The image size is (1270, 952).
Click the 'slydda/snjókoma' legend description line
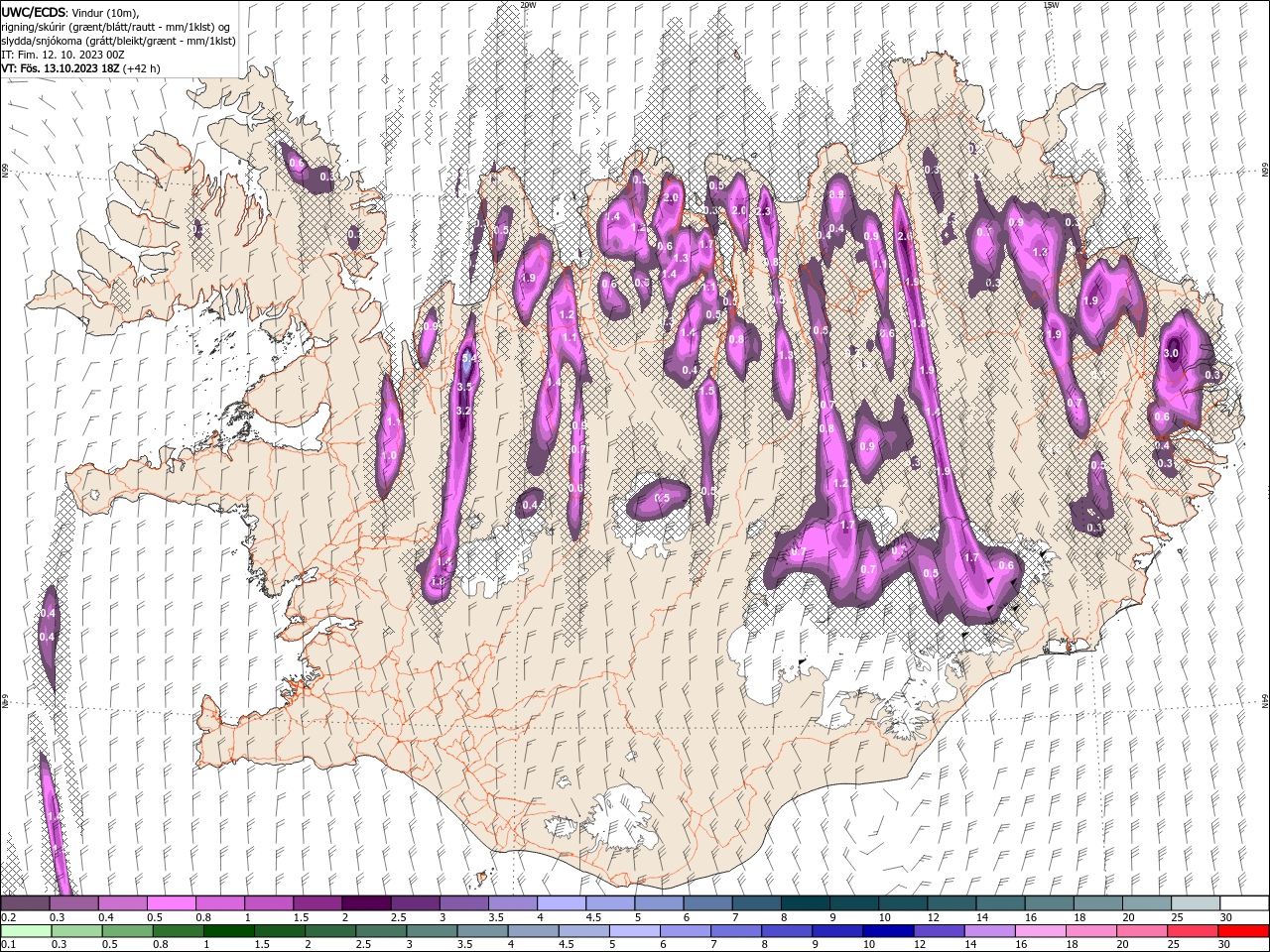click(x=116, y=41)
